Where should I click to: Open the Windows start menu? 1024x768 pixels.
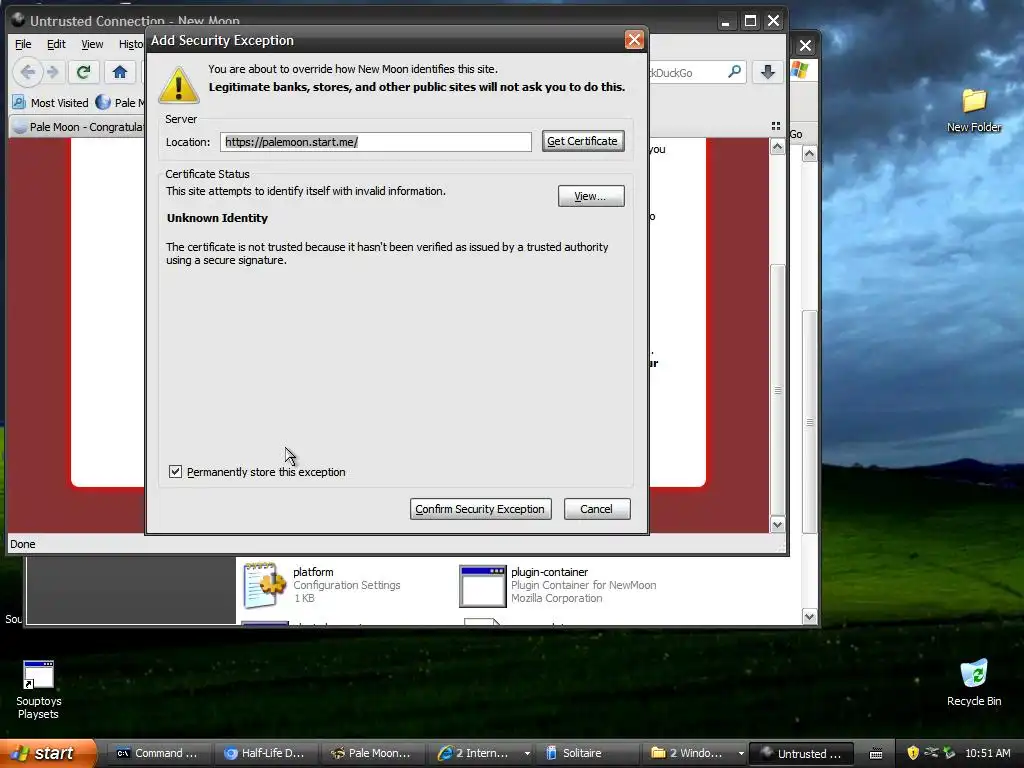click(47, 753)
